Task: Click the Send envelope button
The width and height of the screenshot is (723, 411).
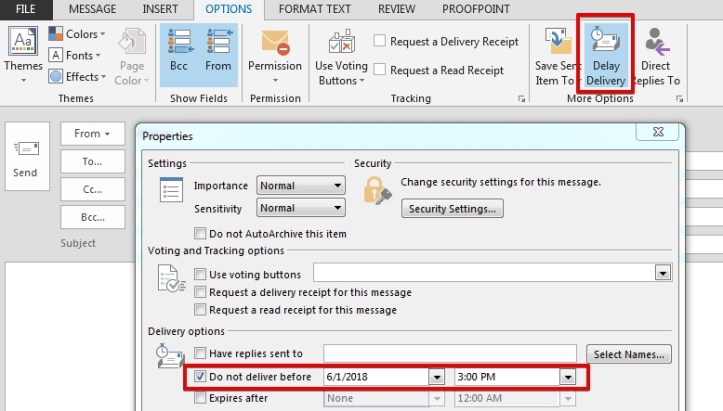Action: 26,157
